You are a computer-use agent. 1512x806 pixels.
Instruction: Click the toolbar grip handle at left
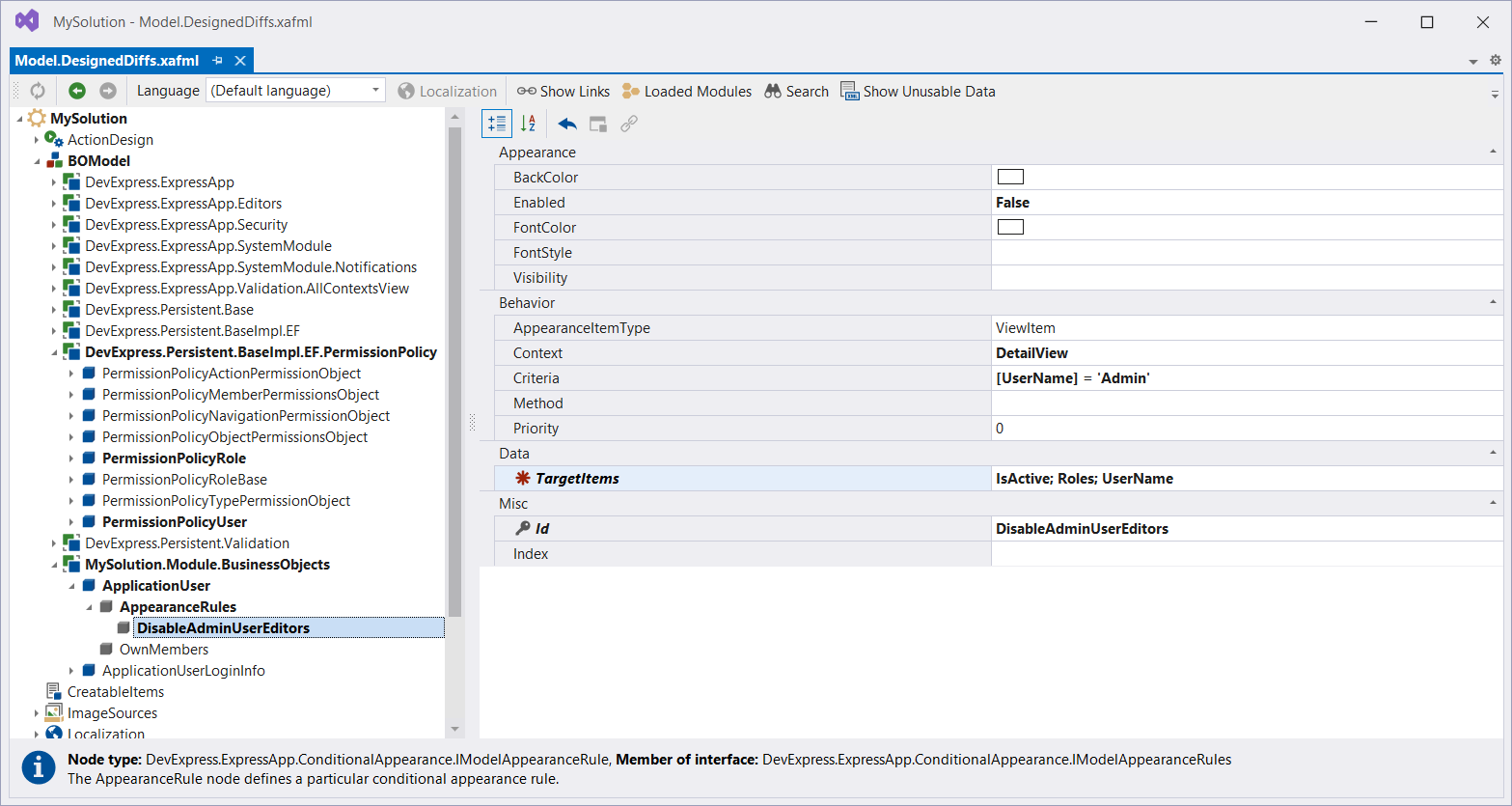[15, 91]
